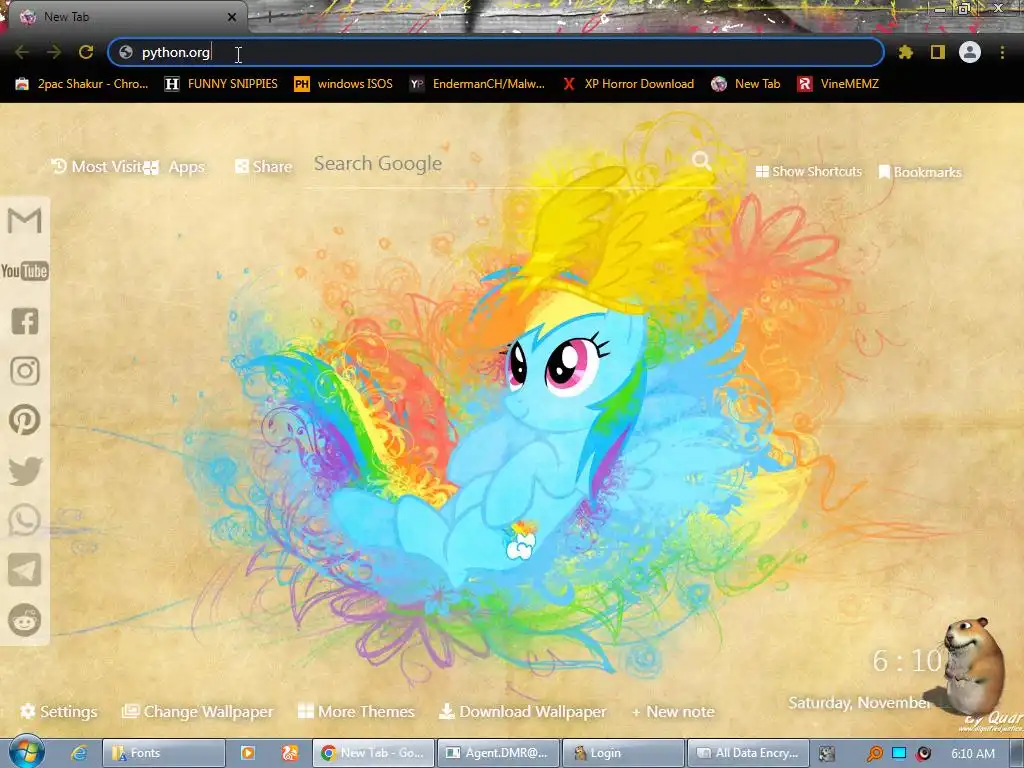The height and width of the screenshot is (768, 1024).
Task: Open Reddit sidebar shortcut
Action: point(25,620)
